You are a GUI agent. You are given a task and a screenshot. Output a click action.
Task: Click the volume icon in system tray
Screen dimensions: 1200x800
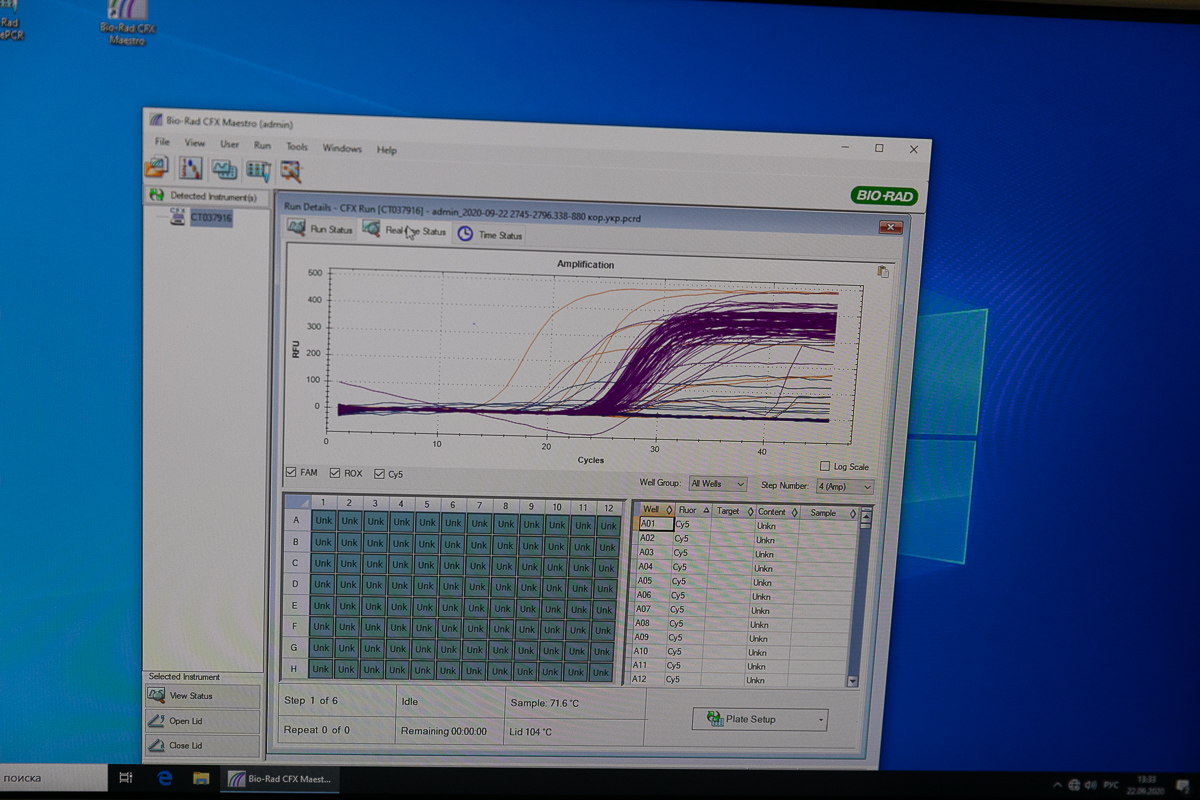point(1091,785)
